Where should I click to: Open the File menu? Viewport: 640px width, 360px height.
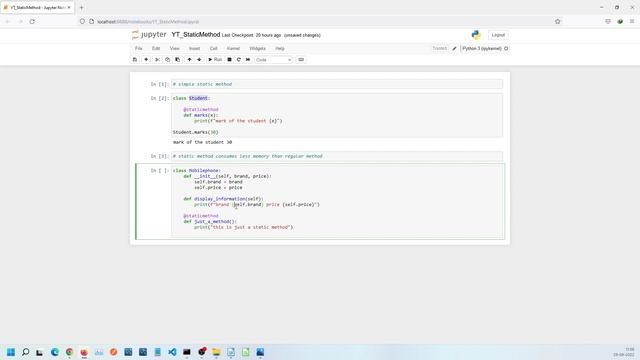coord(139,49)
